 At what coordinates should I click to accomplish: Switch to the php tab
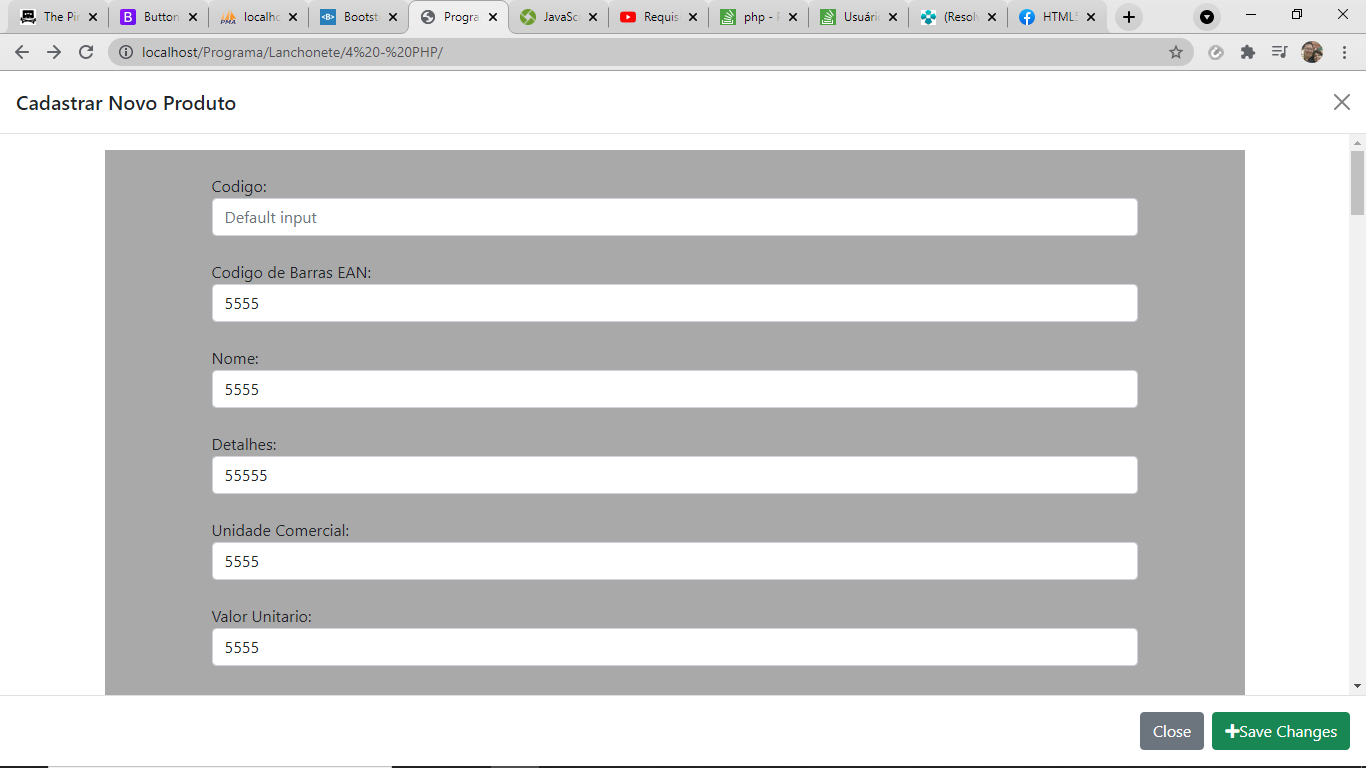pos(758,17)
